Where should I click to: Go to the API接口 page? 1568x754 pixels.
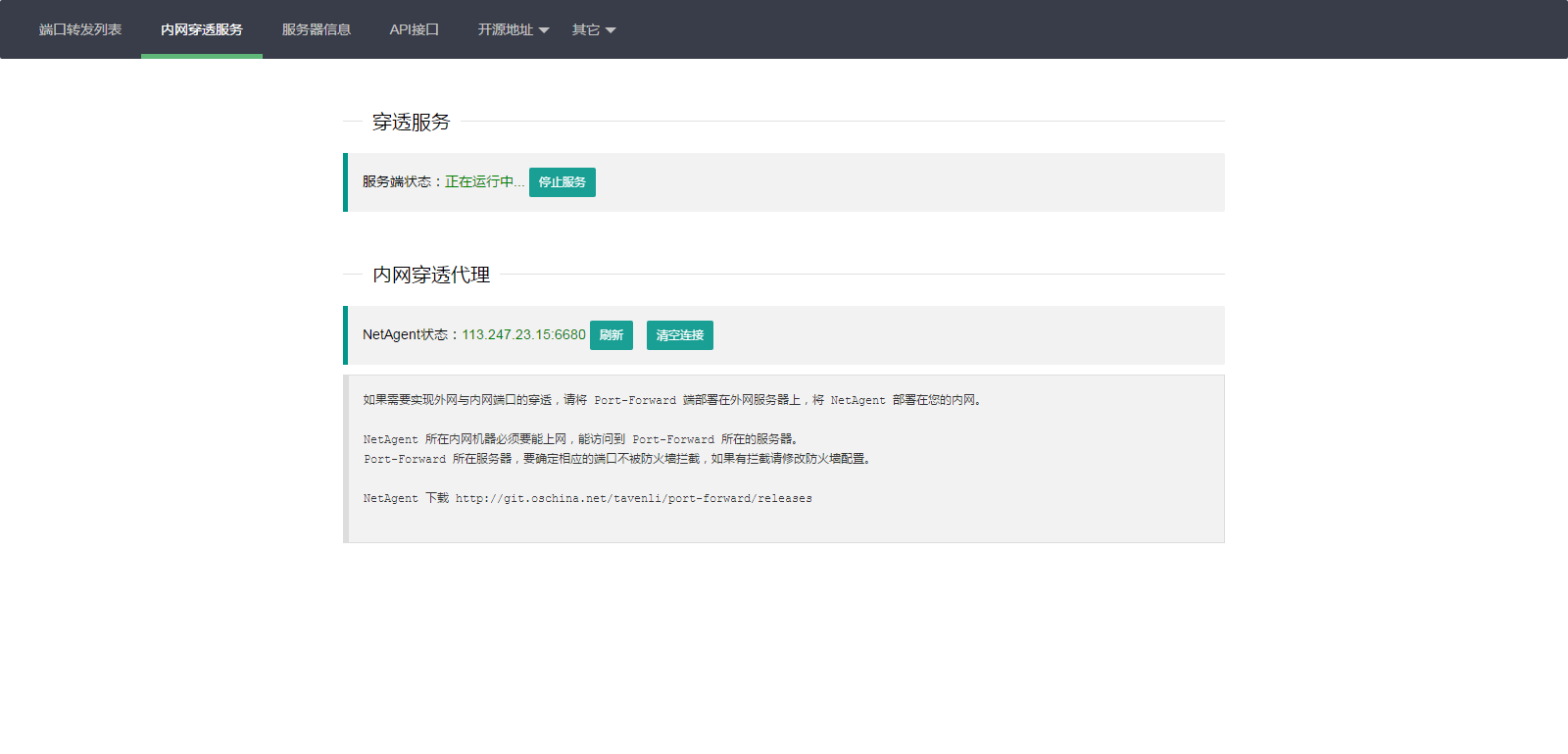click(x=414, y=29)
